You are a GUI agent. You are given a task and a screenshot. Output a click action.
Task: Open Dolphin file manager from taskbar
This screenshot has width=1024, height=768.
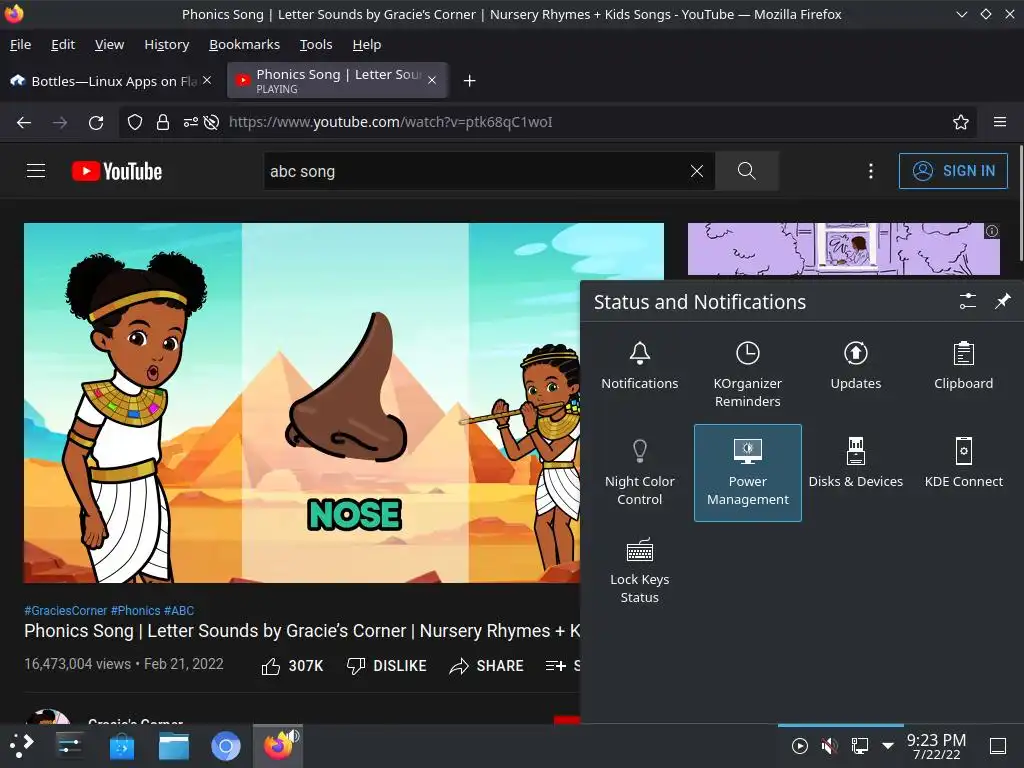click(x=174, y=745)
